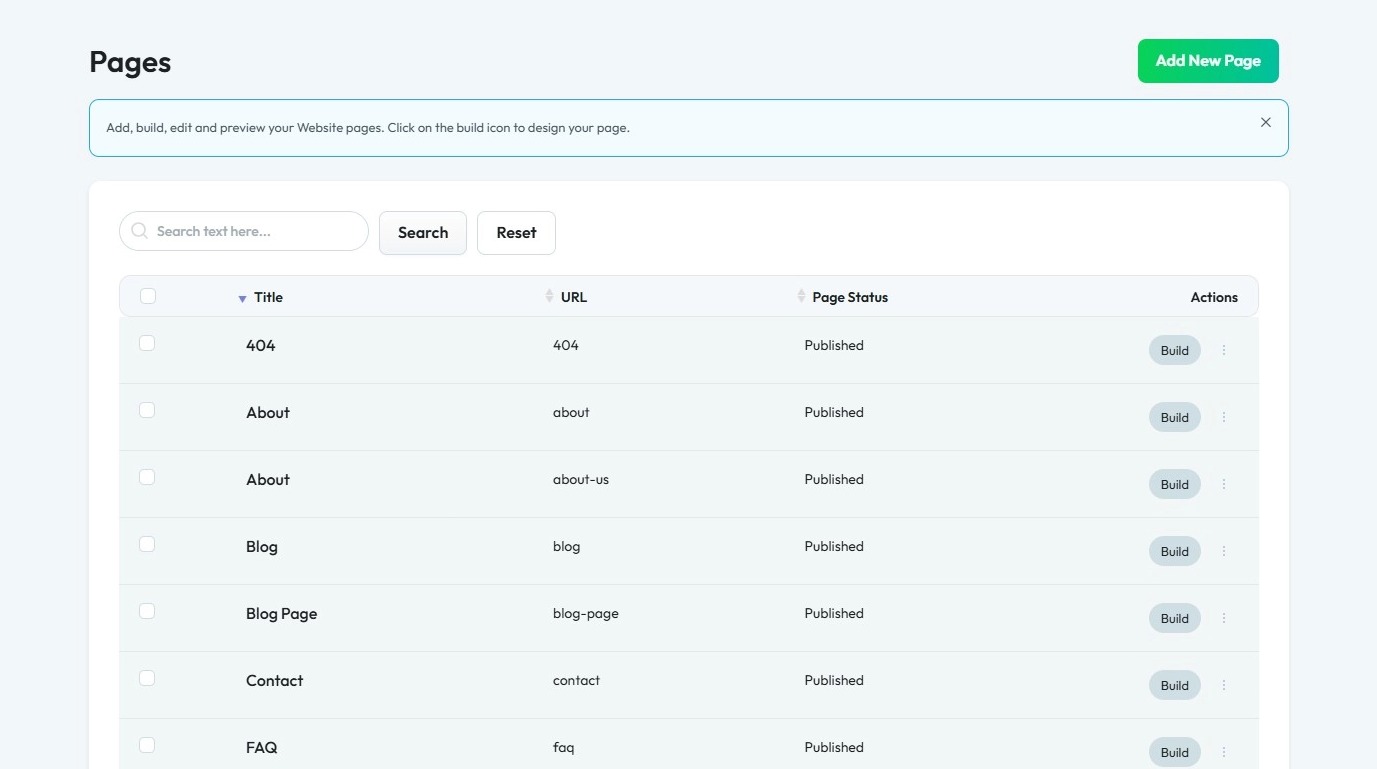Open three-dot menu for Blog Page row
Image resolution: width=1377 pixels, height=769 pixels.
tap(1224, 618)
